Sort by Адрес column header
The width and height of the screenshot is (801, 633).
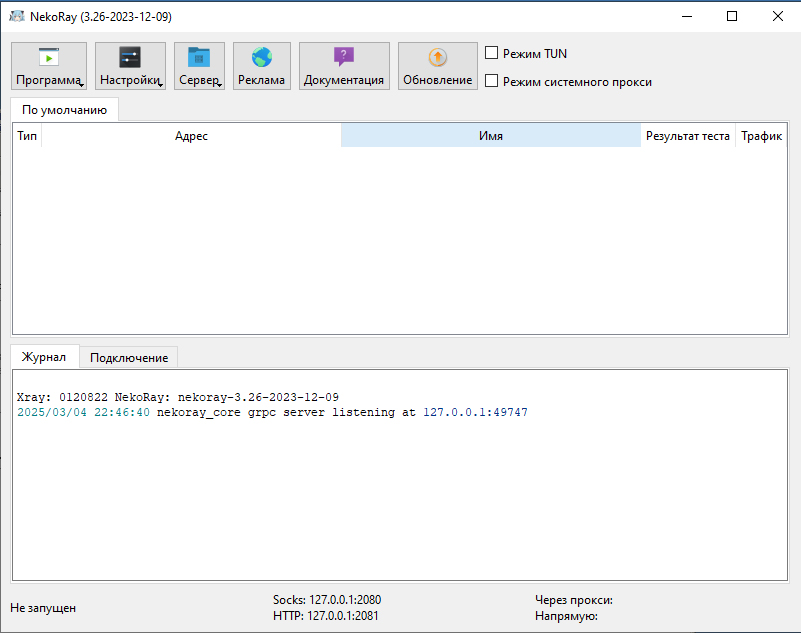point(191,136)
